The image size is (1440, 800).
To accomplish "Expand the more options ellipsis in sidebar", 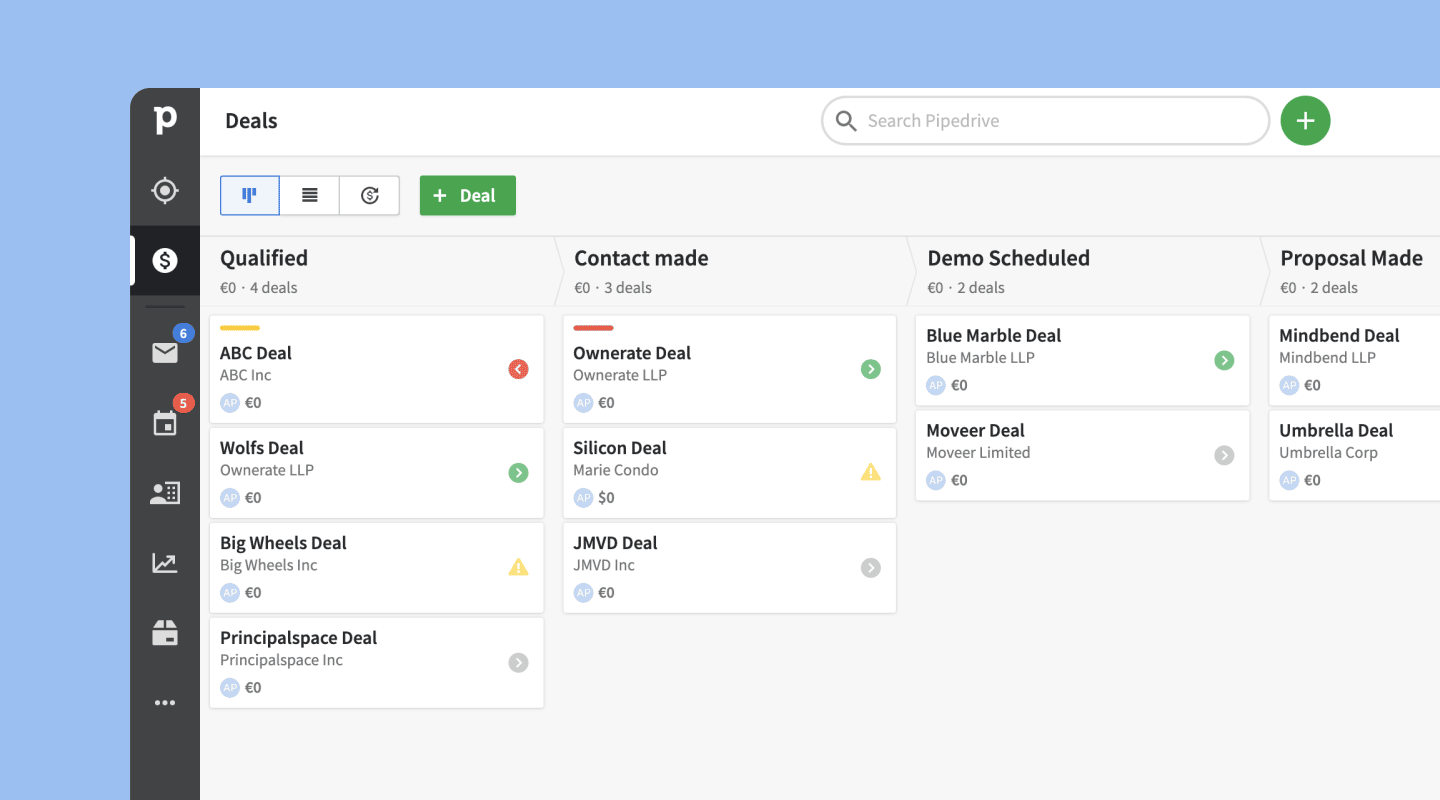I will coord(165,703).
